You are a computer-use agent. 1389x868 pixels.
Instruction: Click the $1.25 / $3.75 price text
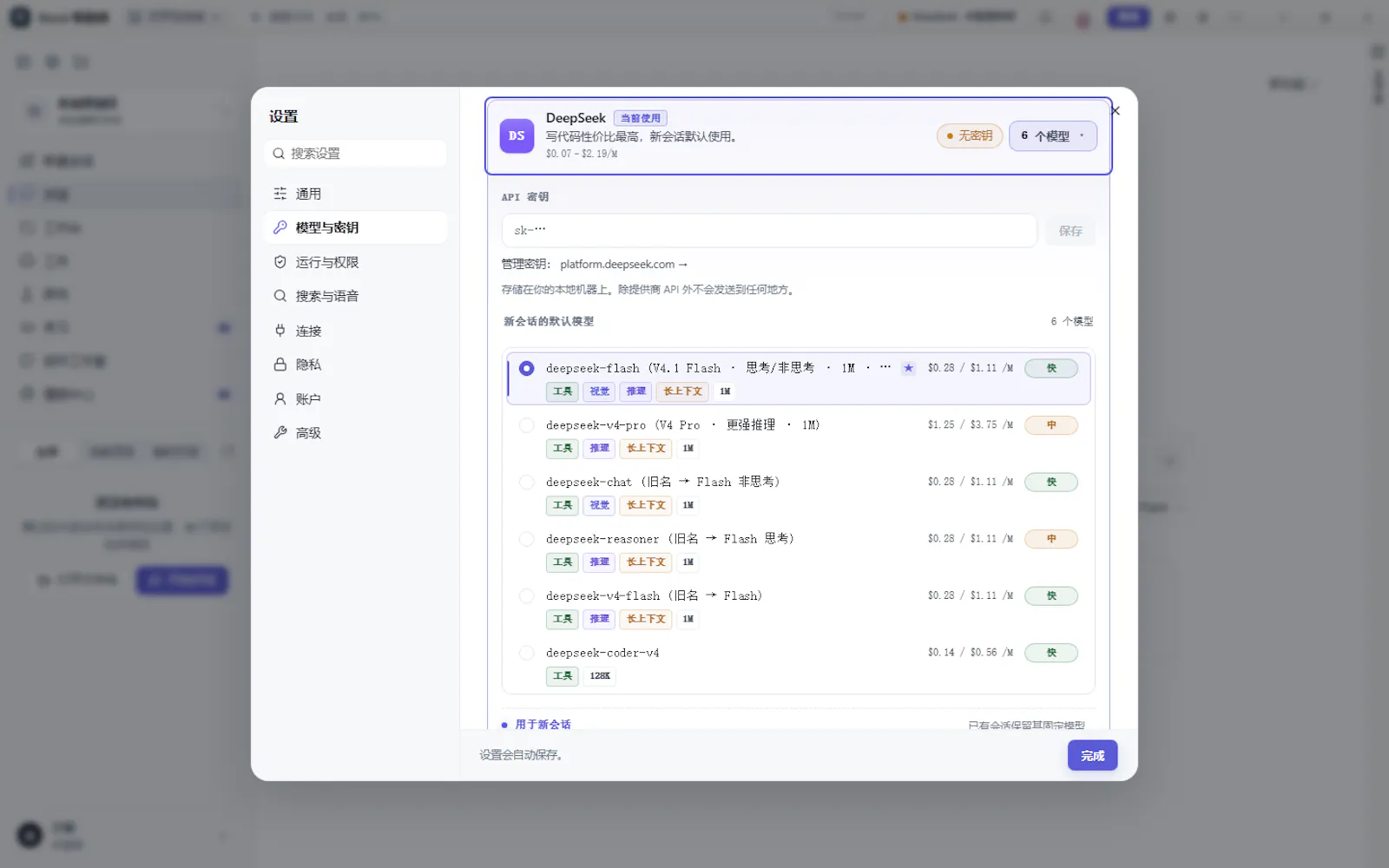[x=970, y=425]
